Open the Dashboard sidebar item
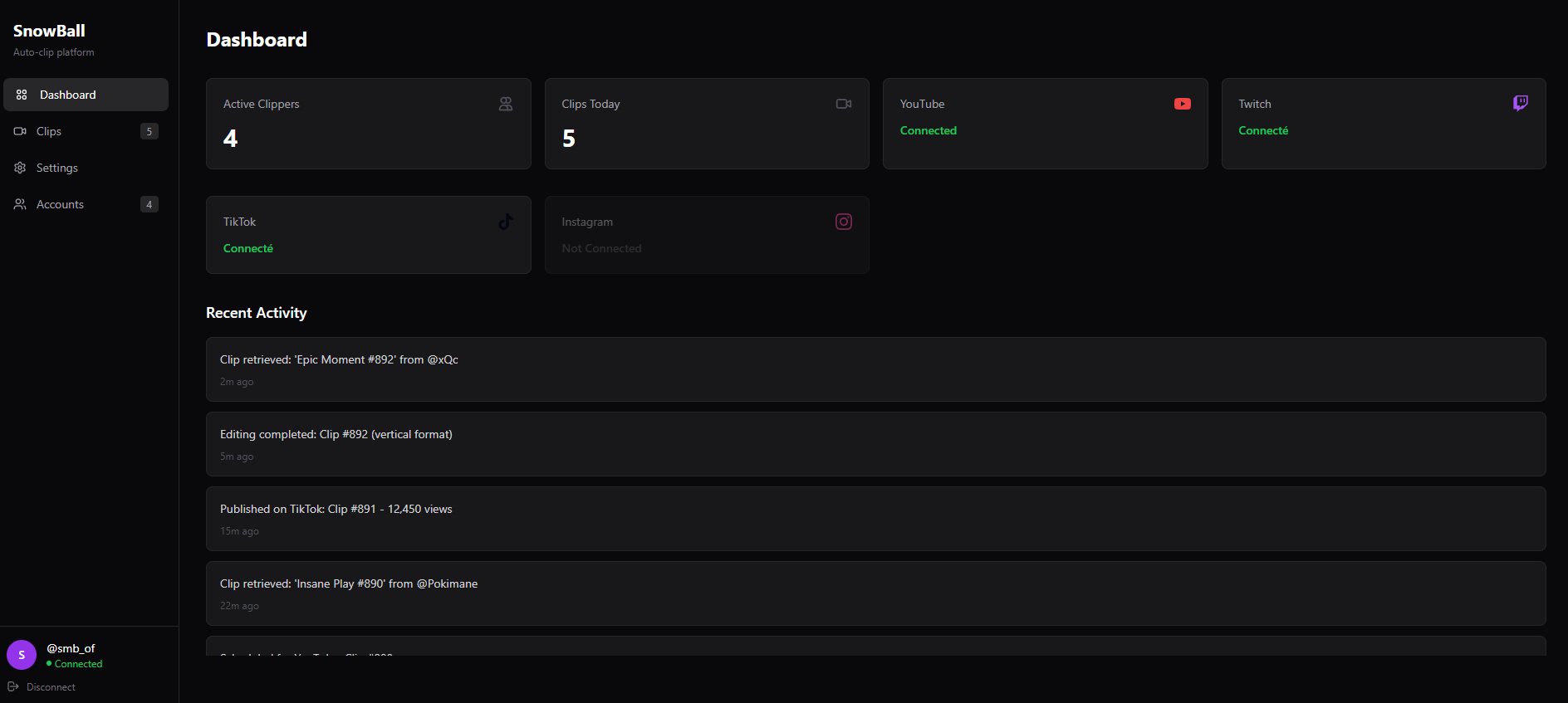This screenshot has width=1568, height=703. tap(86, 95)
